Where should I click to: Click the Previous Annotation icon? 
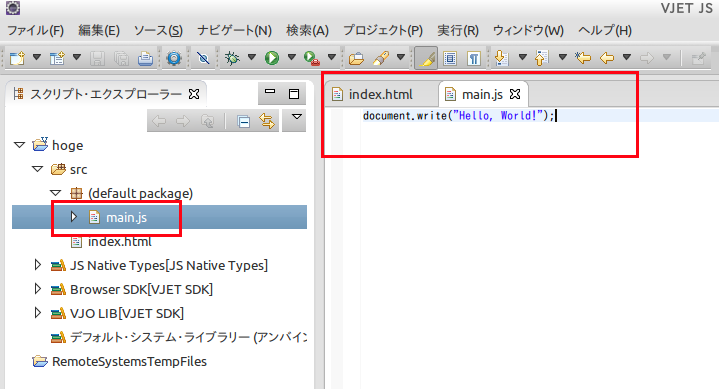click(542, 58)
